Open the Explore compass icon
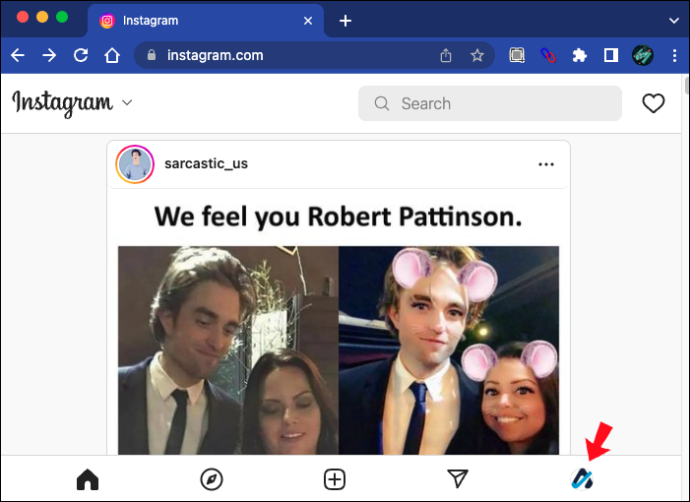690x502 pixels. click(x=211, y=479)
